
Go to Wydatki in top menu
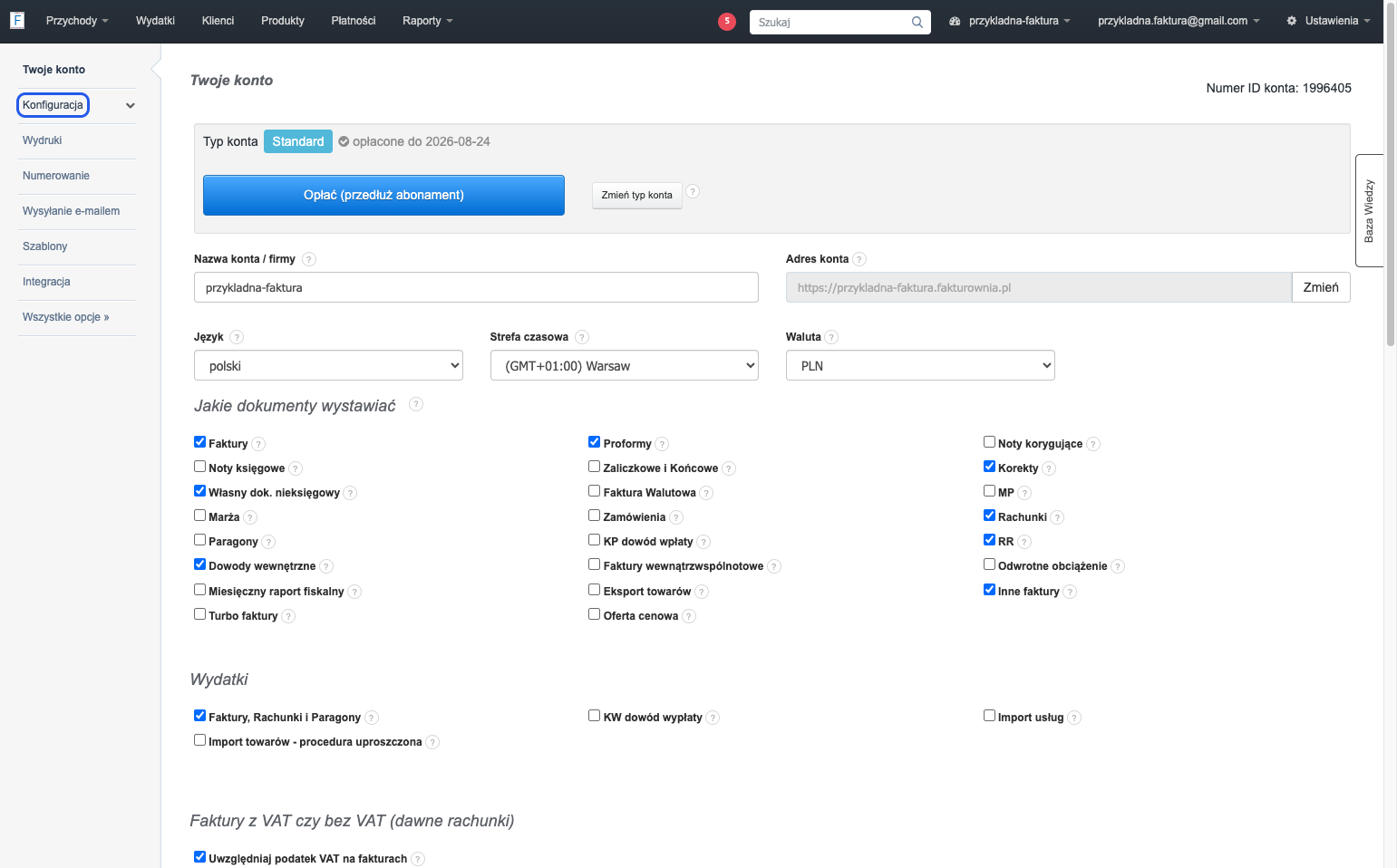155,21
